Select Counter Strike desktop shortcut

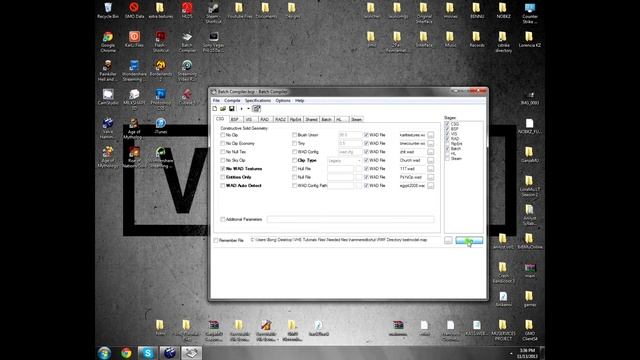529,13
